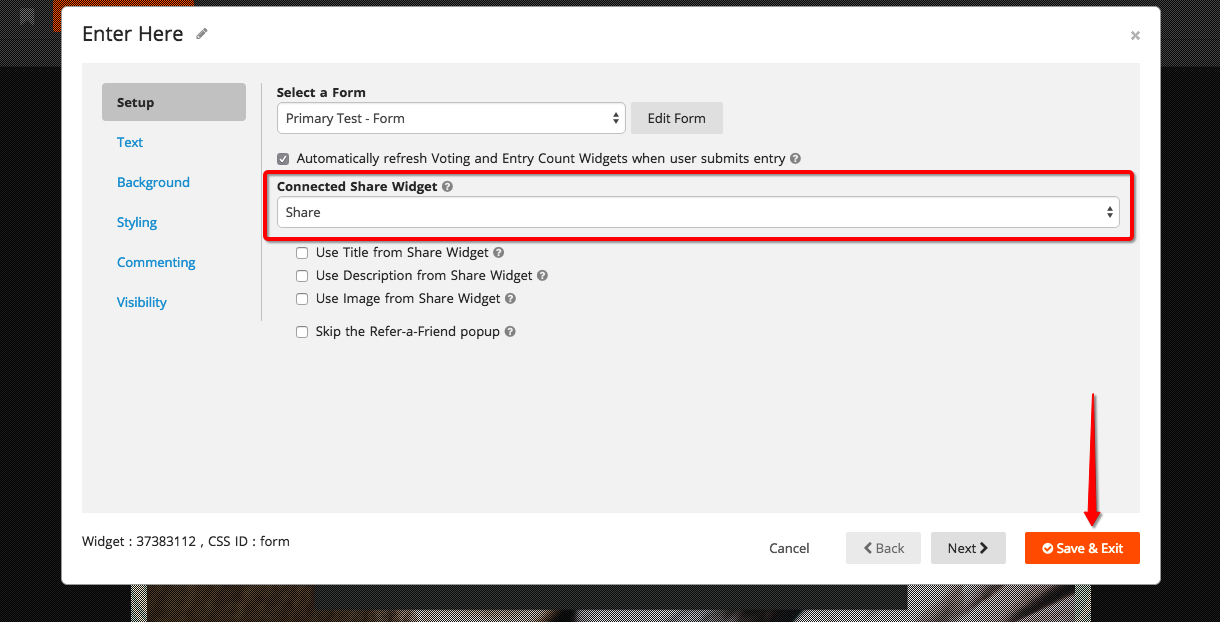Click the help icon beside Use Title option
Viewport: 1220px width, 622px height.
click(x=498, y=252)
